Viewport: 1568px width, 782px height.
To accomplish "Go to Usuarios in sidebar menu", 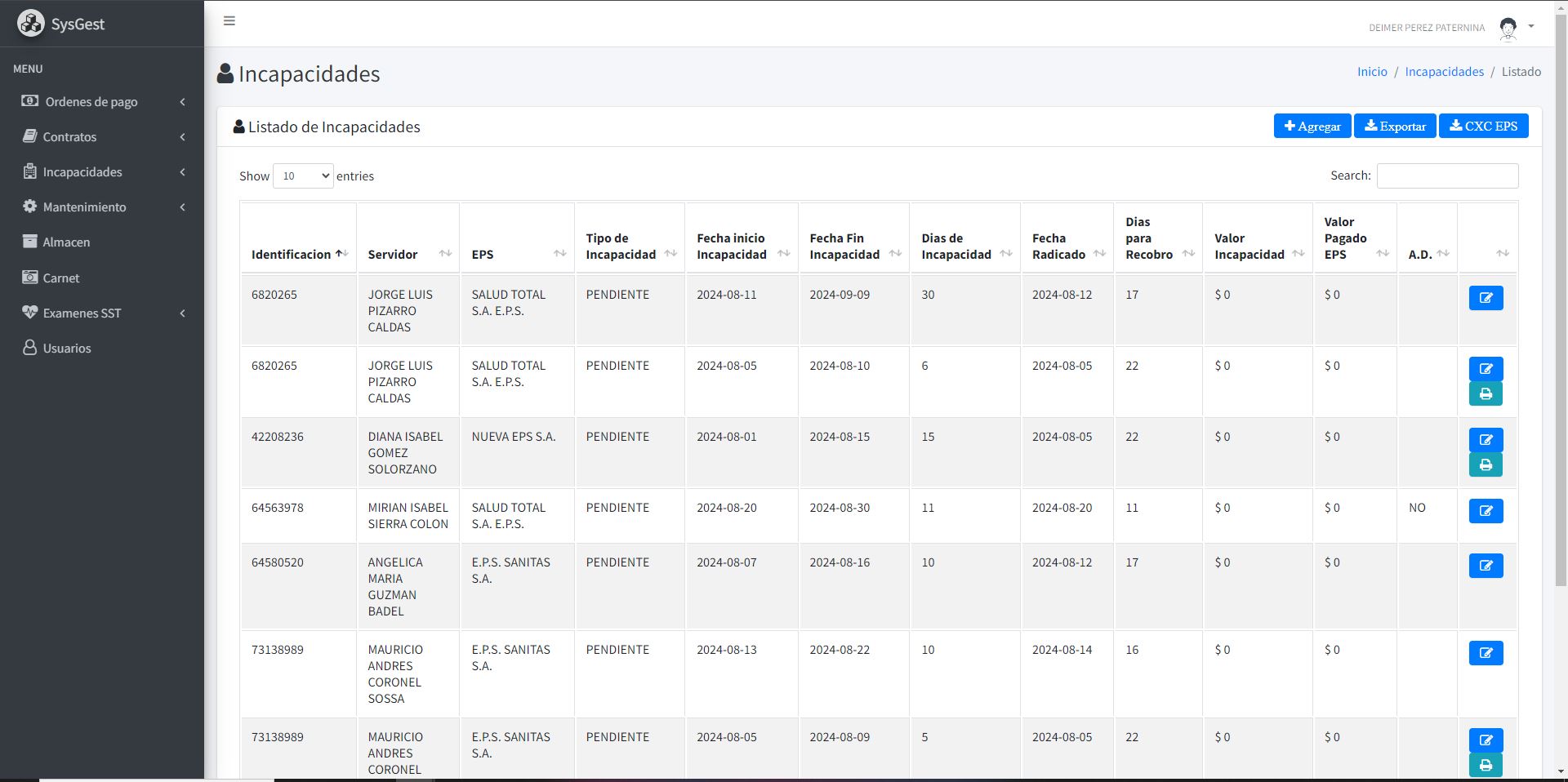I will pyautogui.click(x=67, y=349).
